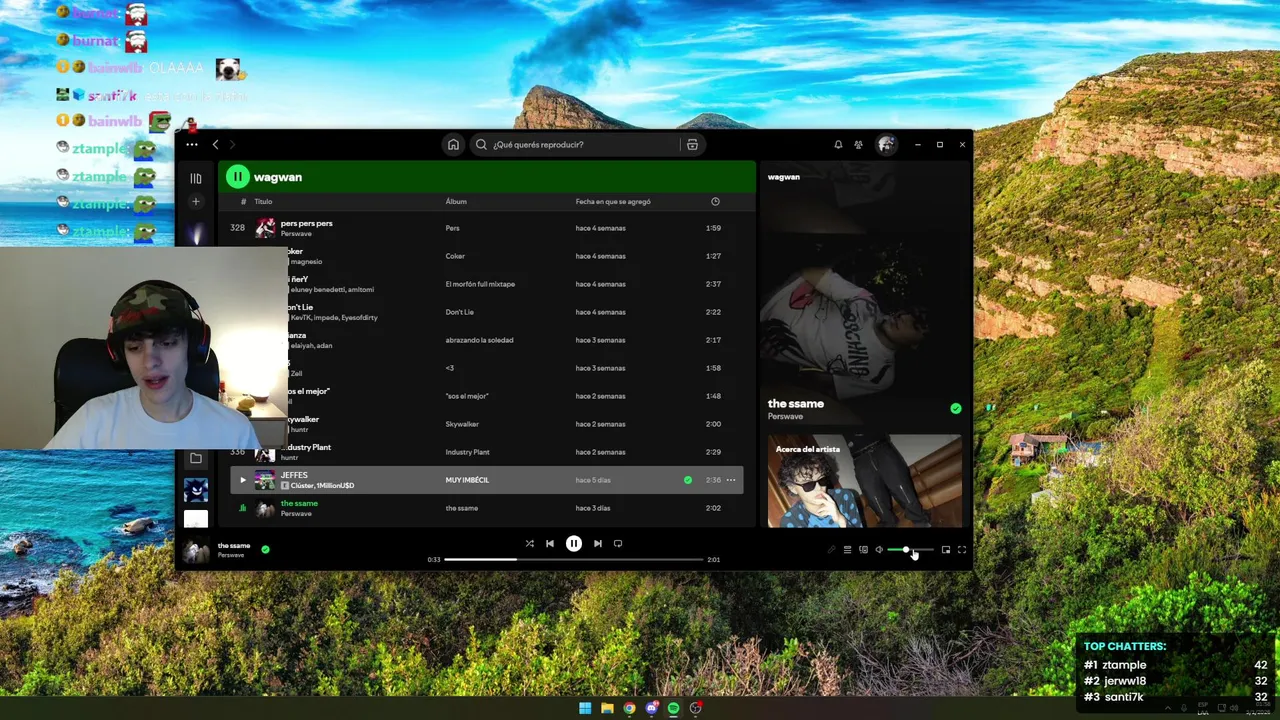Image resolution: width=1280 pixels, height=720 pixels.
Task: Open the connect to device icon
Action: tap(863, 550)
